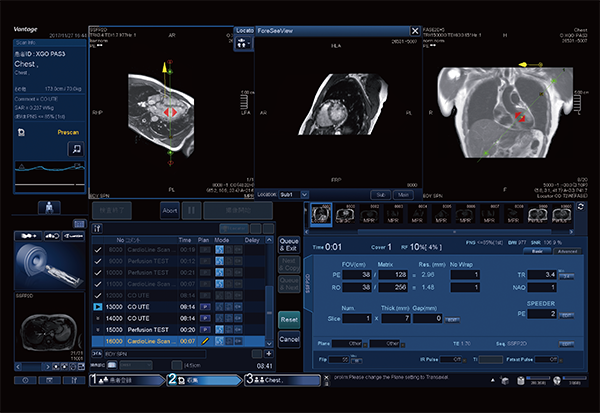Screen dimensions: 600x413
Task: Open the Location Sub1 dropdown
Action: 293,194
